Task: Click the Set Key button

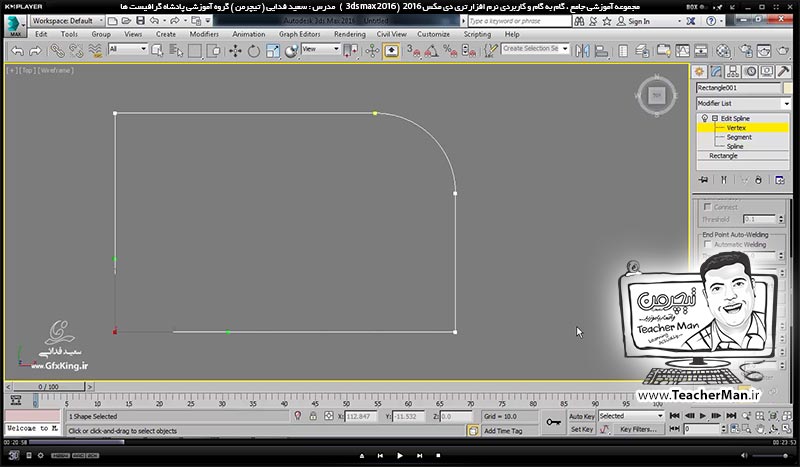Action: [x=582, y=429]
